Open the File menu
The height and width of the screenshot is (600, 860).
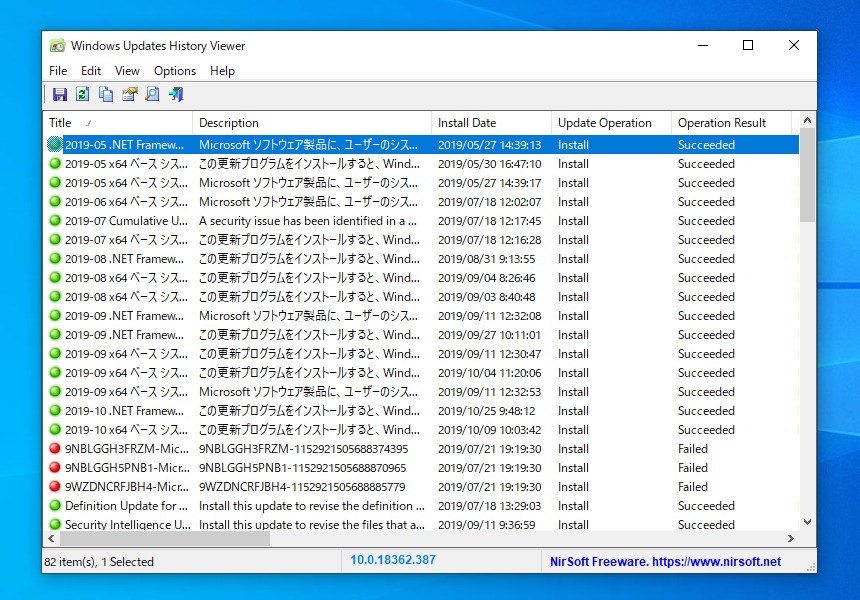point(58,71)
